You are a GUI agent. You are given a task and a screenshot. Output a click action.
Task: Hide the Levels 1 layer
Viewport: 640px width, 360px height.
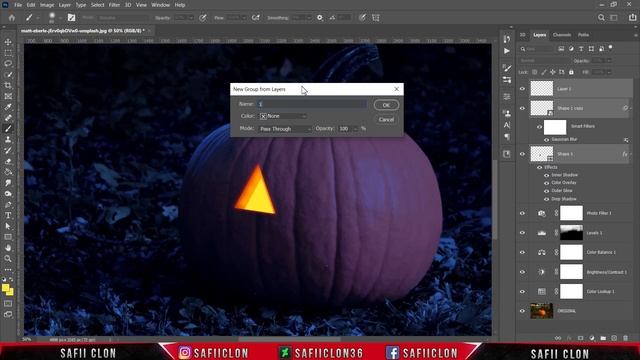[x=522, y=233]
